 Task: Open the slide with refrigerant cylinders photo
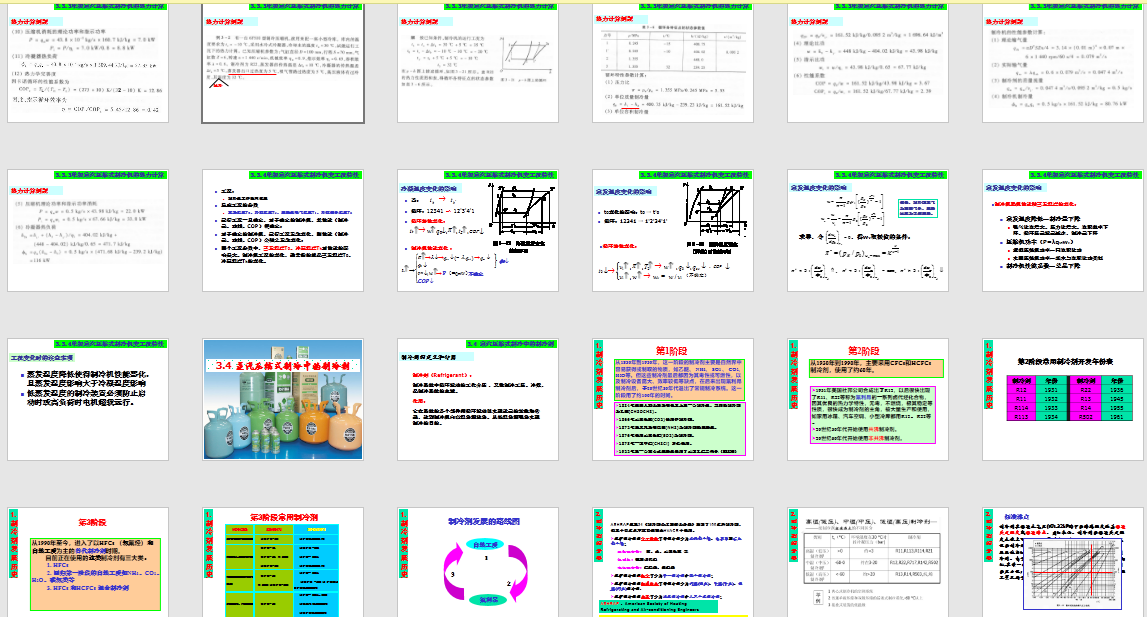pos(281,402)
